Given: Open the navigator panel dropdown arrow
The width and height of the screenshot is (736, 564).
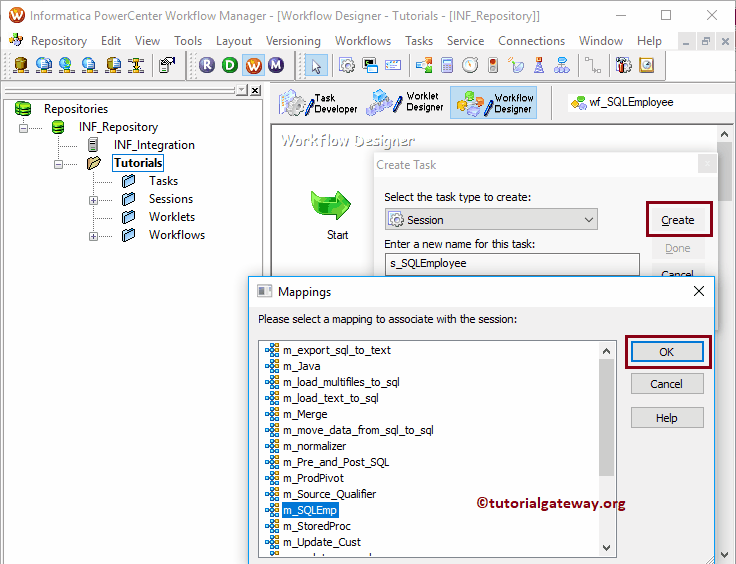Looking at the screenshot, I should point(242,90).
